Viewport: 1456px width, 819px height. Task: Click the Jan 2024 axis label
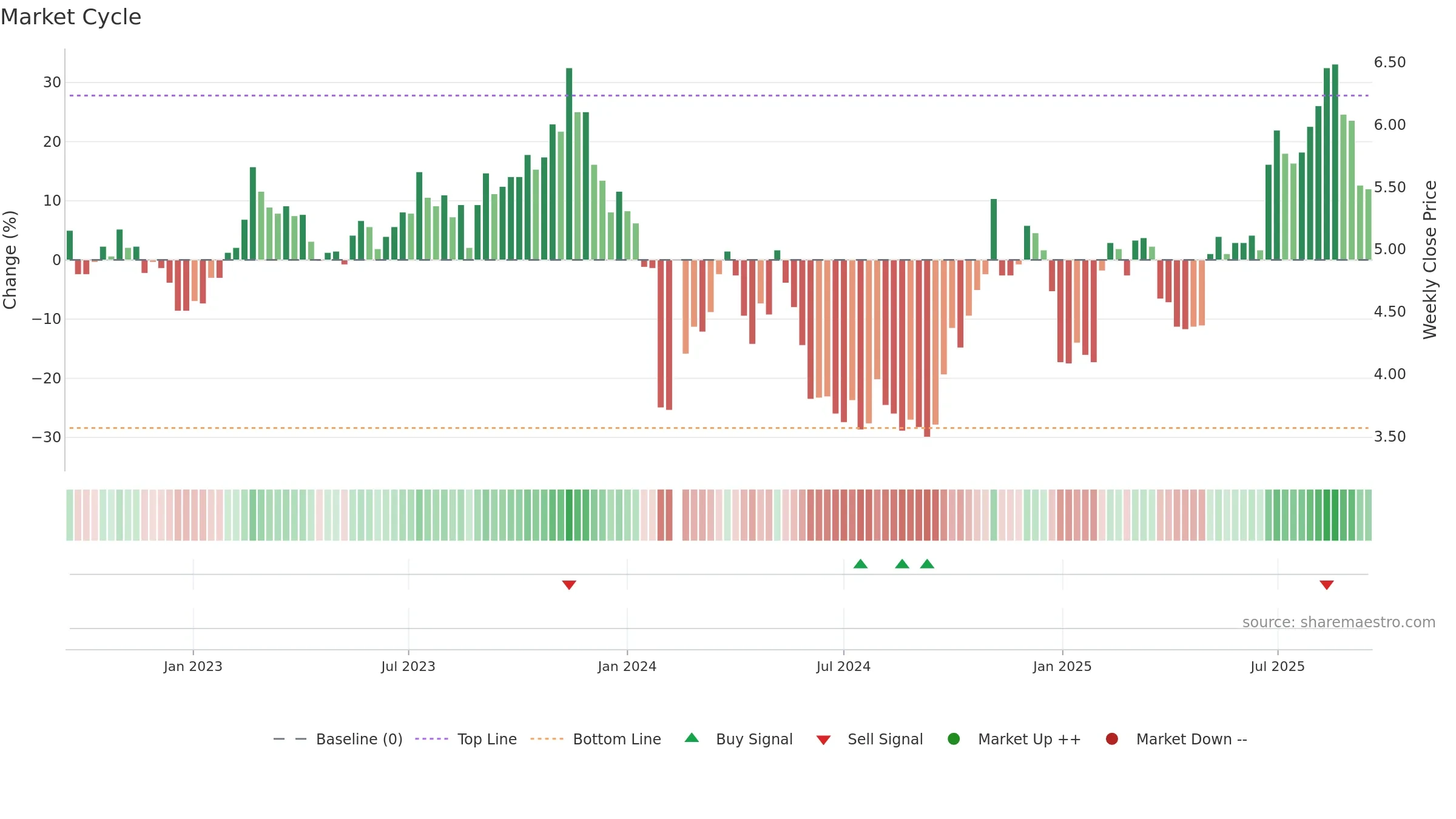coord(627,666)
